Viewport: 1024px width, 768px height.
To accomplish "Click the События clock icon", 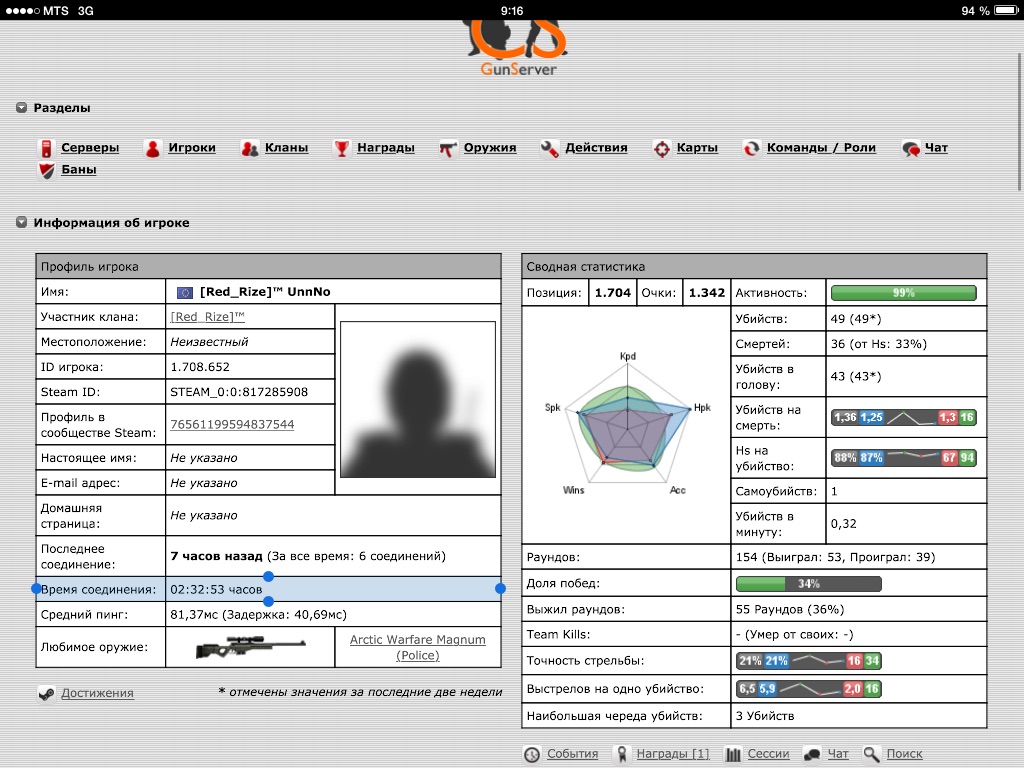I will 532,754.
